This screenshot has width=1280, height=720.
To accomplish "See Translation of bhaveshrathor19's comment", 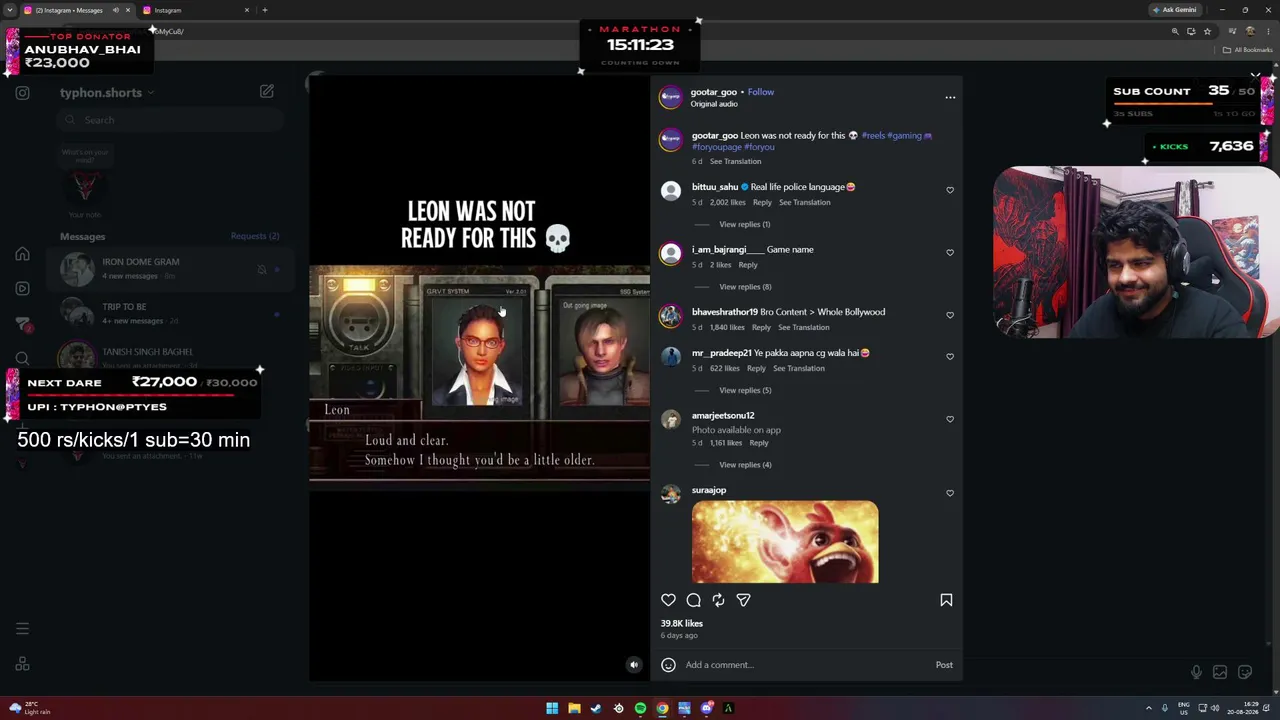I will (804, 327).
